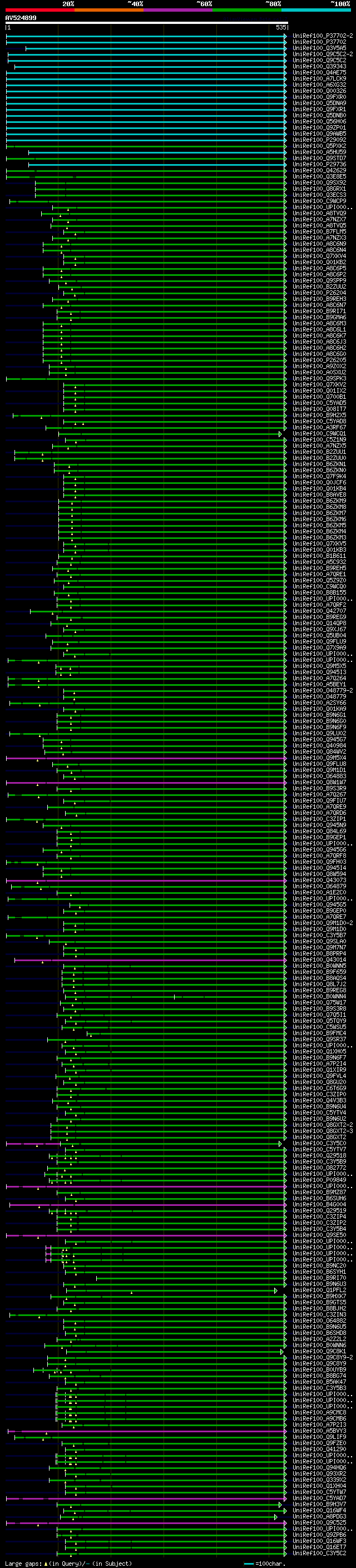Click the cyan alignment bar for UniRef100_Q9FXR1
The image size is (356, 1568).
(x=146, y=109)
